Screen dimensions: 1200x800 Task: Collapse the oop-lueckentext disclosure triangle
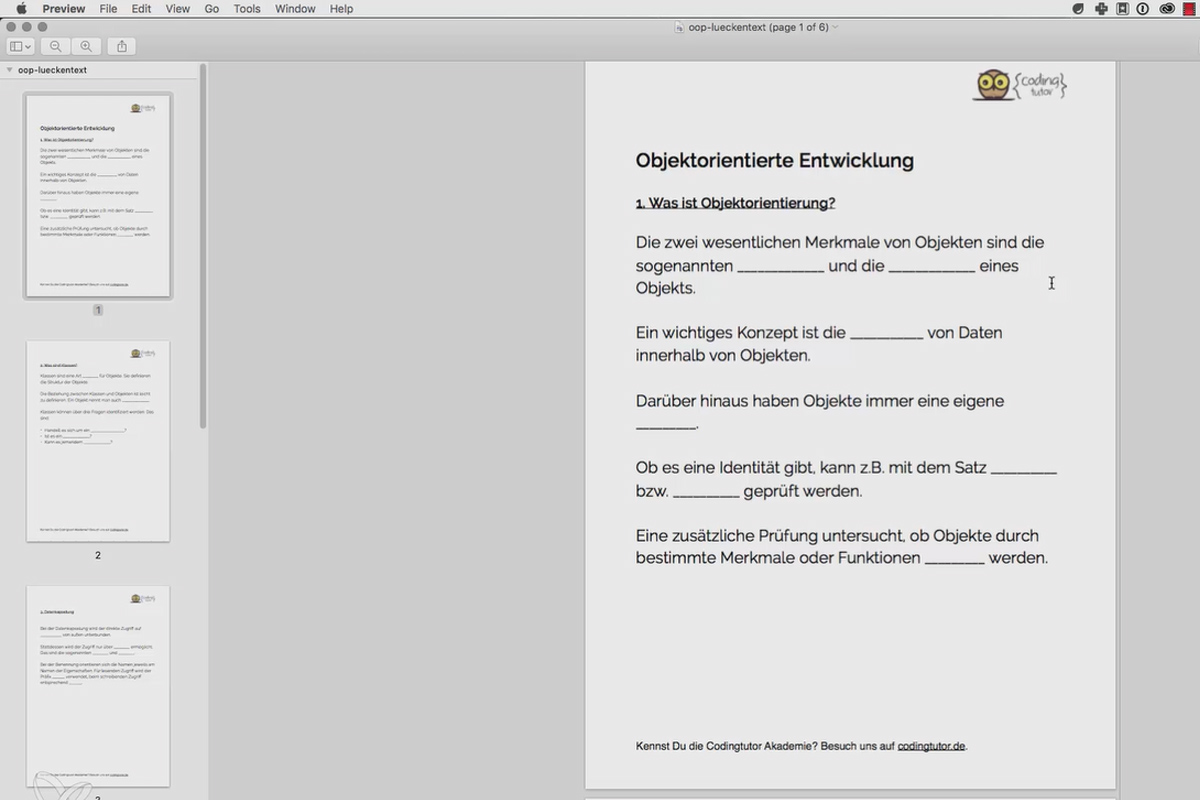click(x=10, y=70)
